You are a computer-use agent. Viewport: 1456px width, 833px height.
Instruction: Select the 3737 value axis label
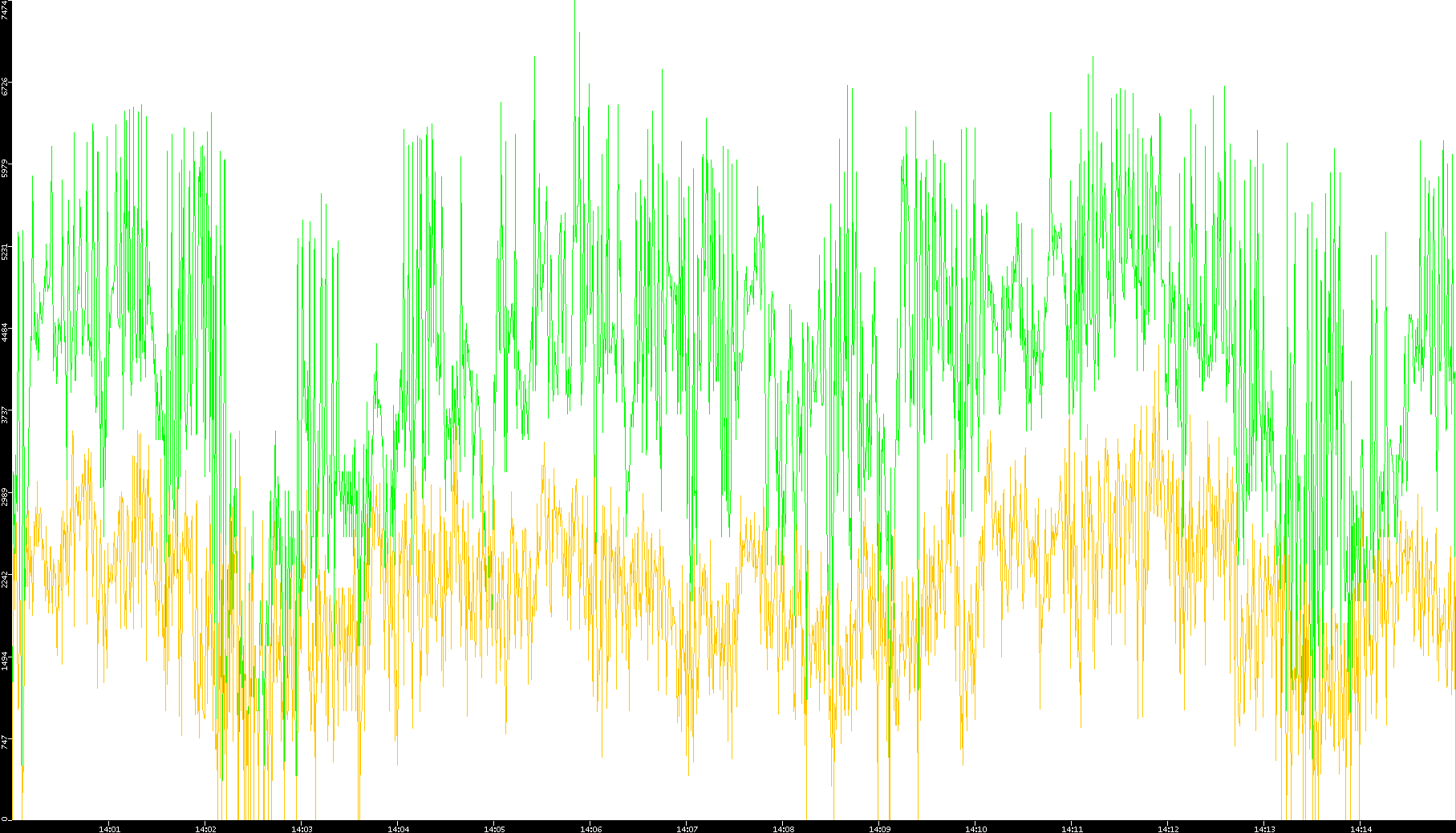6,415
